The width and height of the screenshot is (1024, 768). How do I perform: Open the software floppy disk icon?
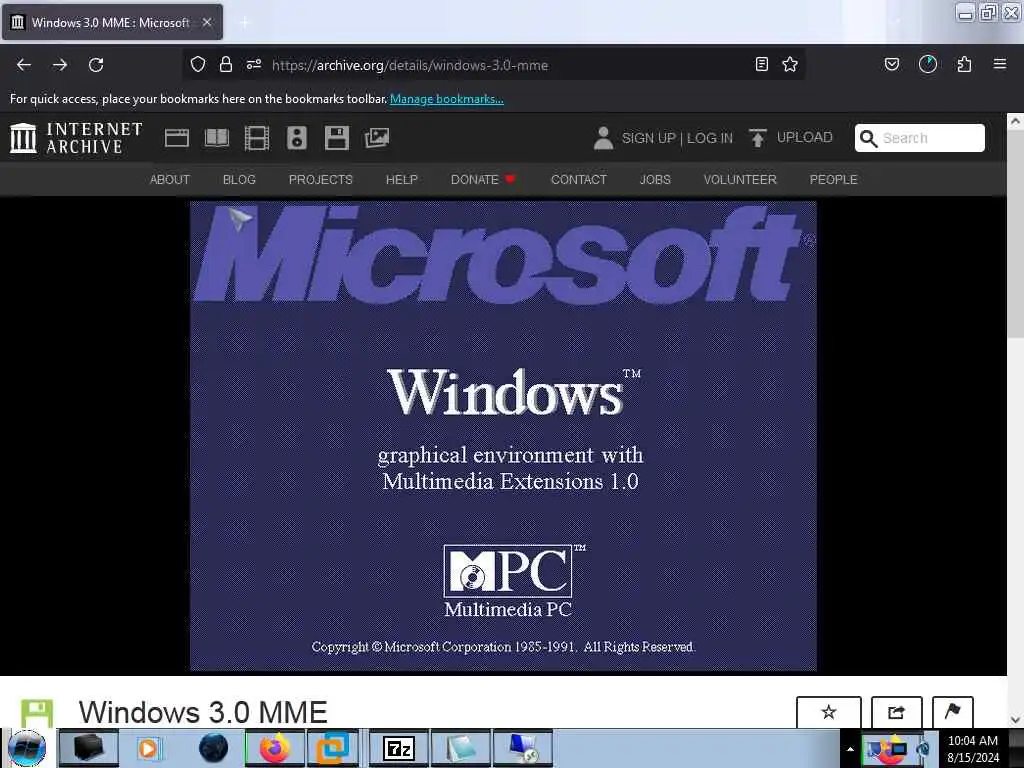pos(337,138)
